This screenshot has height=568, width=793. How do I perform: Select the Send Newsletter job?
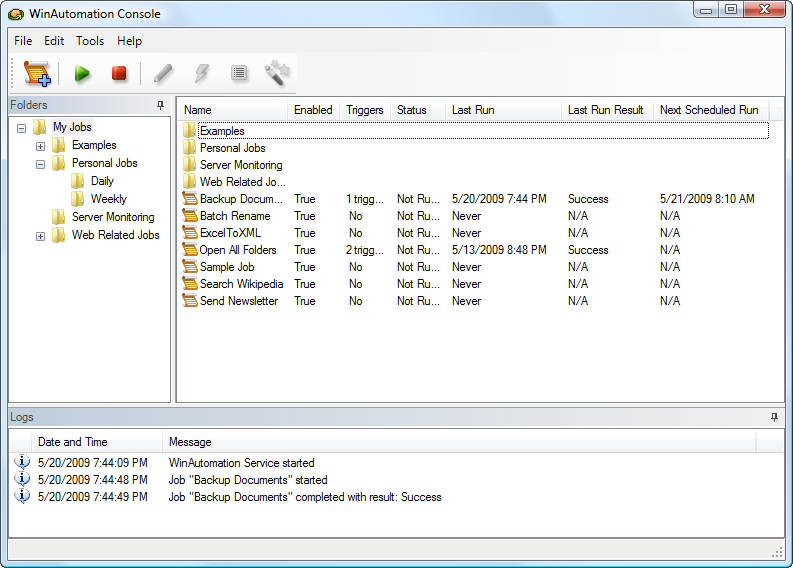tap(238, 301)
